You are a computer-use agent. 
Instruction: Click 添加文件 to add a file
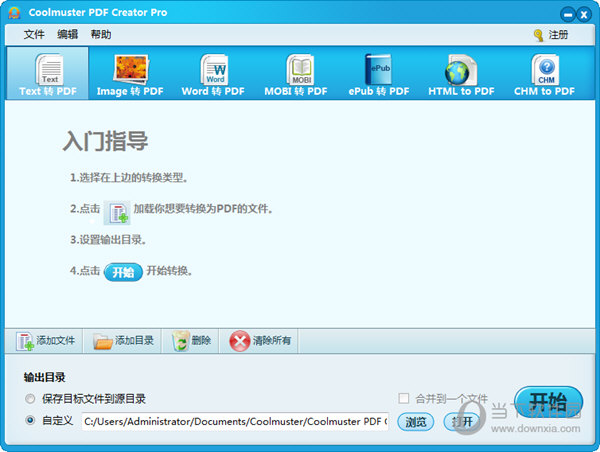click(45, 341)
